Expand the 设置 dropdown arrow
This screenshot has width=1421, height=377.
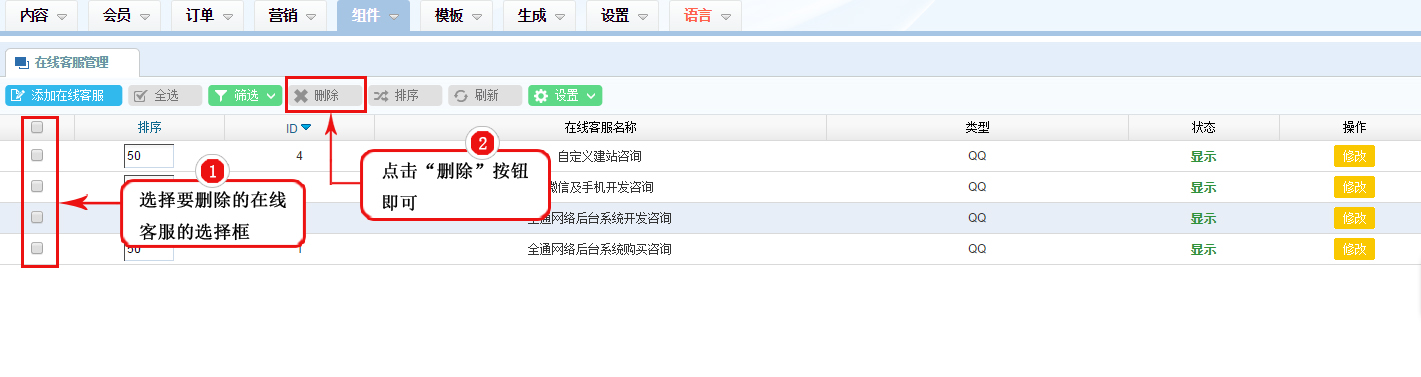[x=591, y=96]
